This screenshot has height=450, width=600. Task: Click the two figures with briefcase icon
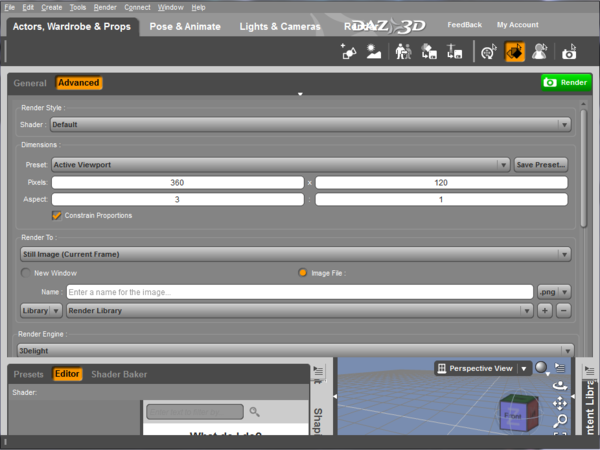pos(403,52)
